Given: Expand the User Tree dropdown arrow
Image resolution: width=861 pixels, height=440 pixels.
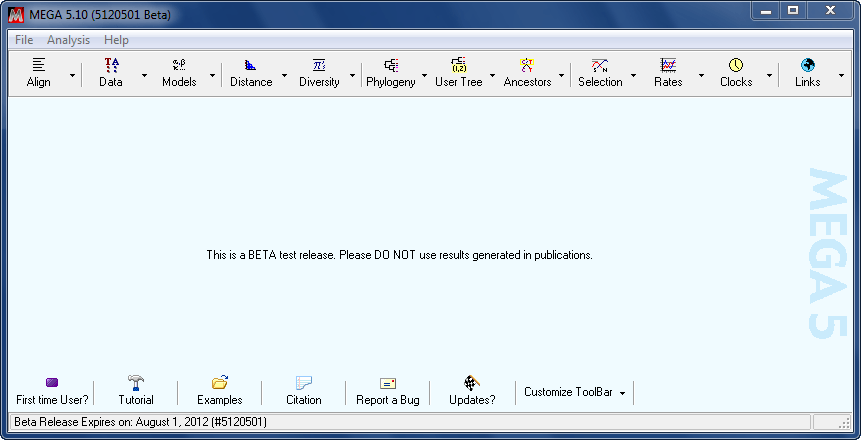Looking at the screenshot, I should 493,75.
